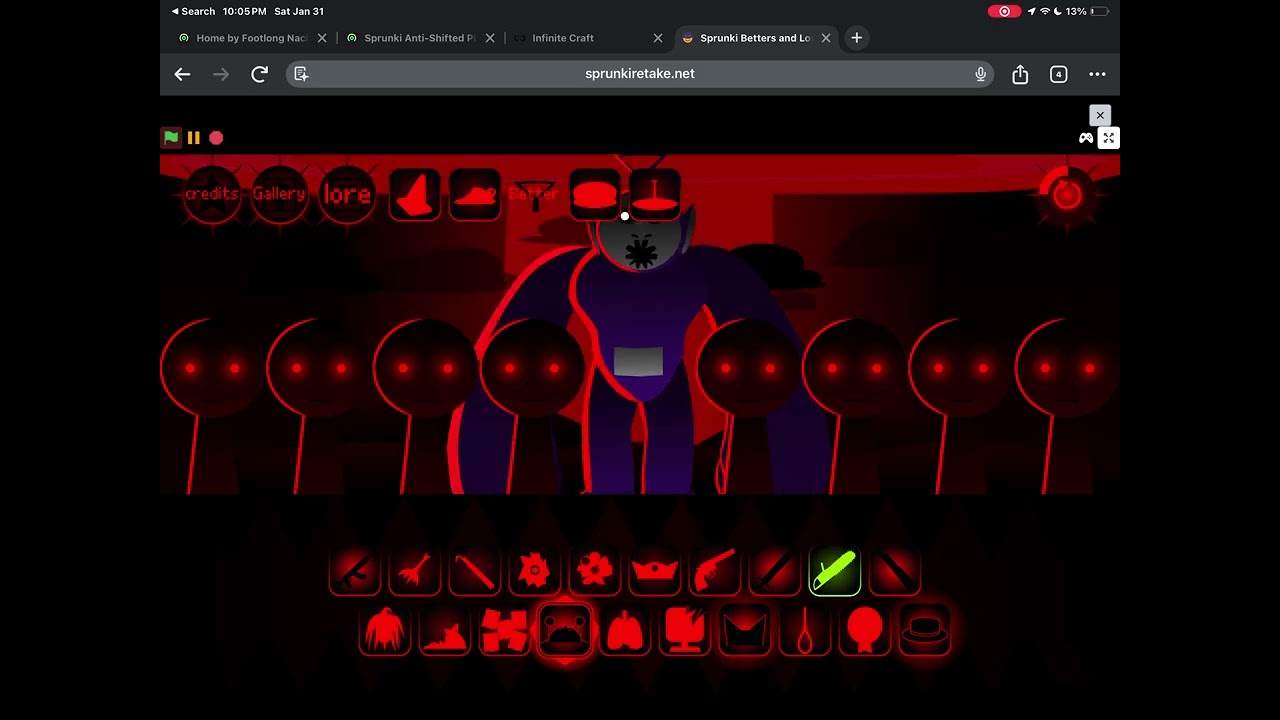This screenshot has height=720, width=1280.
Task: Tap the microphone voice search icon
Action: [980, 74]
